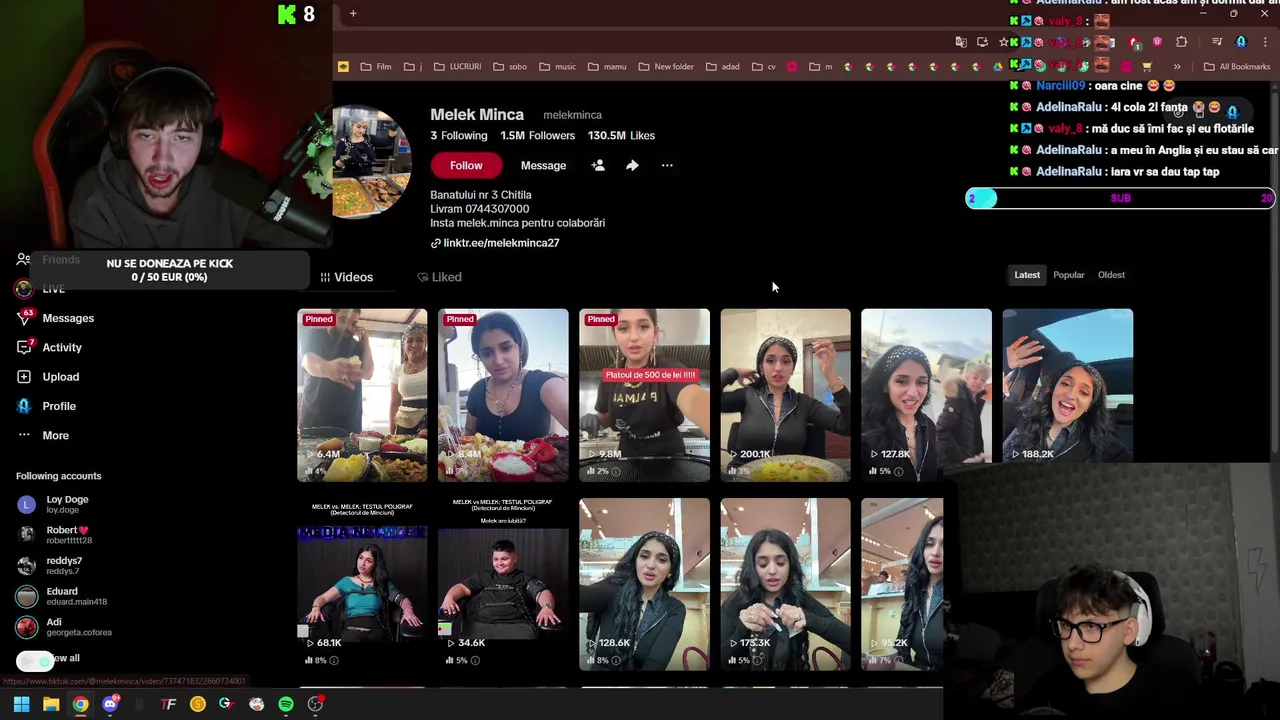This screenshot has width=1280, height=720.
Task: Open LUCRURI bookmarks folder
Action: click(x=457, y=67)
